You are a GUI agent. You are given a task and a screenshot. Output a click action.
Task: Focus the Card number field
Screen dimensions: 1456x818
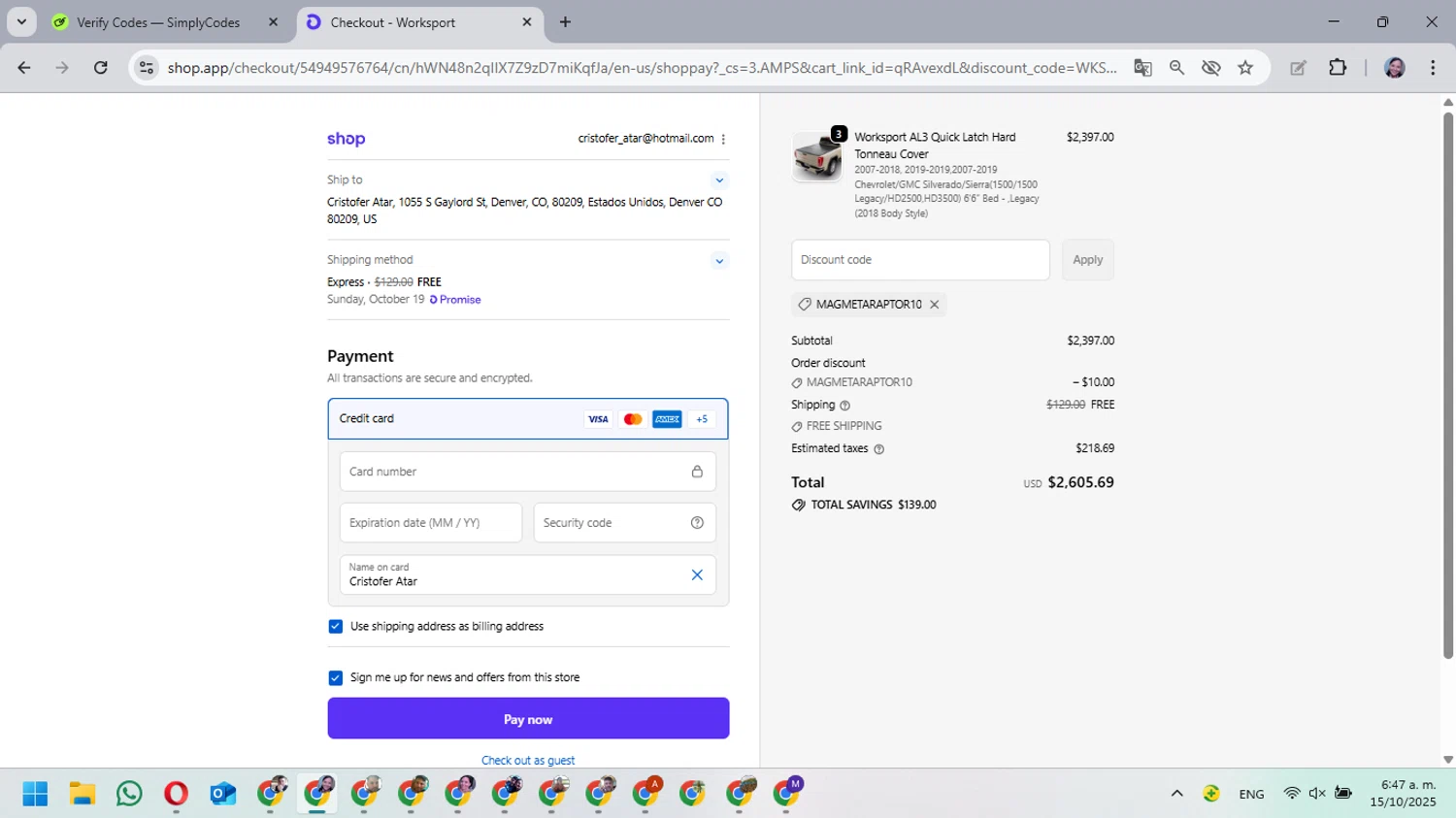(x=528, y=472)
